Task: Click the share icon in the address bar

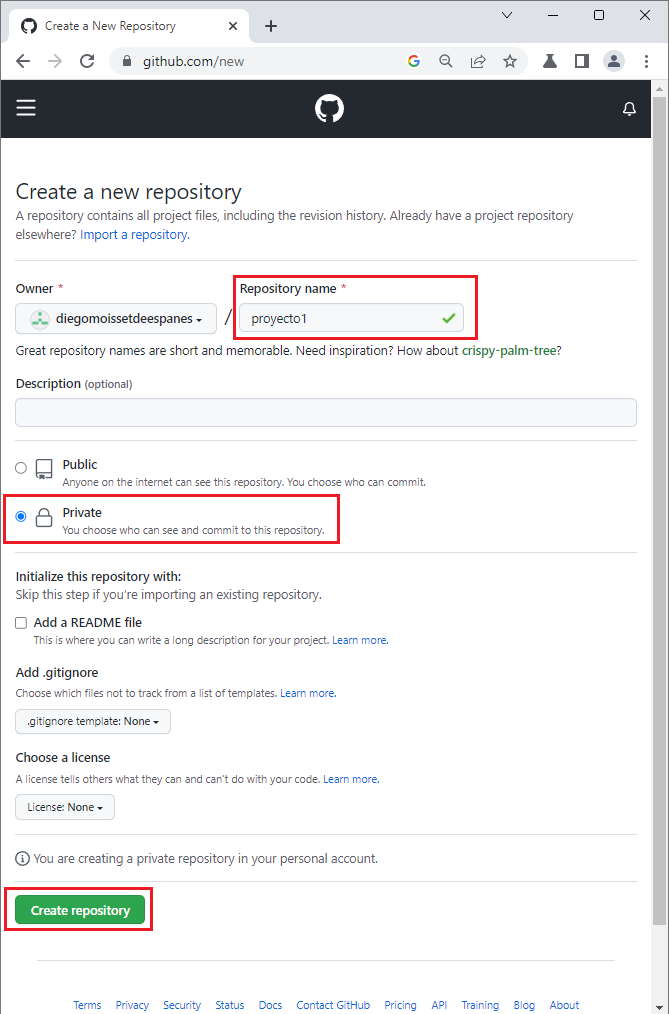Action: (x=478, y=61)
